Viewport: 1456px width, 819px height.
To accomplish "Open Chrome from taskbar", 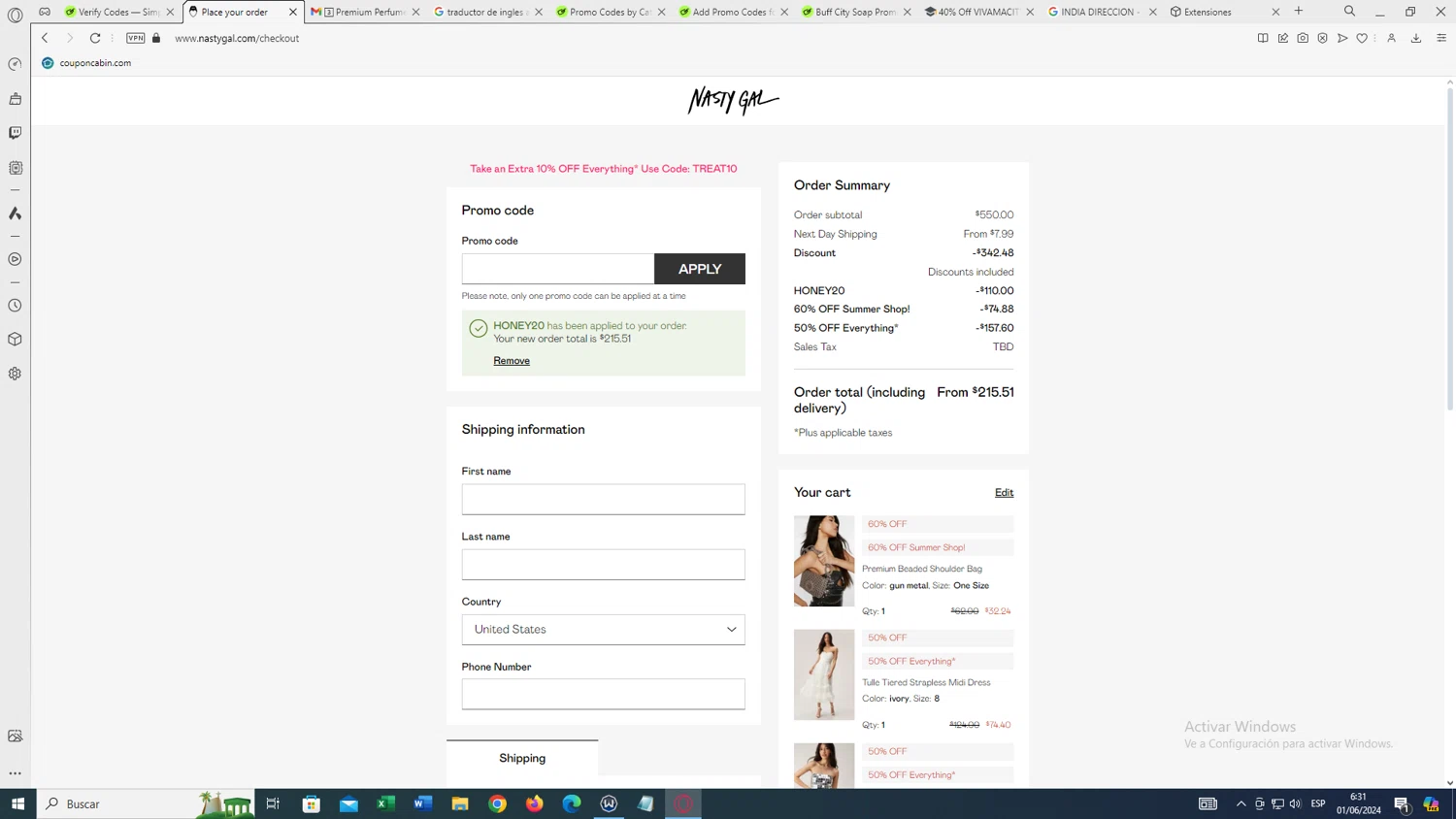I will pyautogui.click(x=497, y=803).
